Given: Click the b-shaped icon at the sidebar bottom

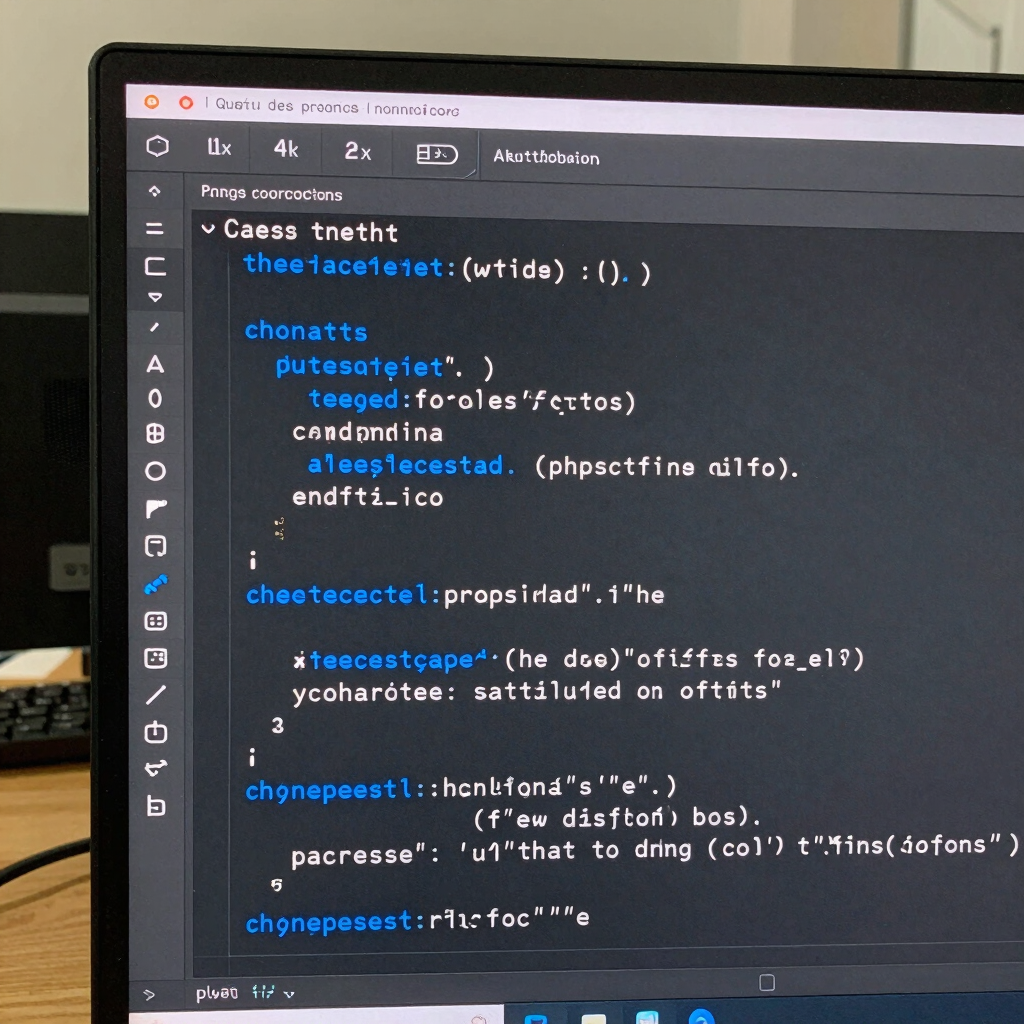Looking at the screenshot, I should tap(155, 807).
